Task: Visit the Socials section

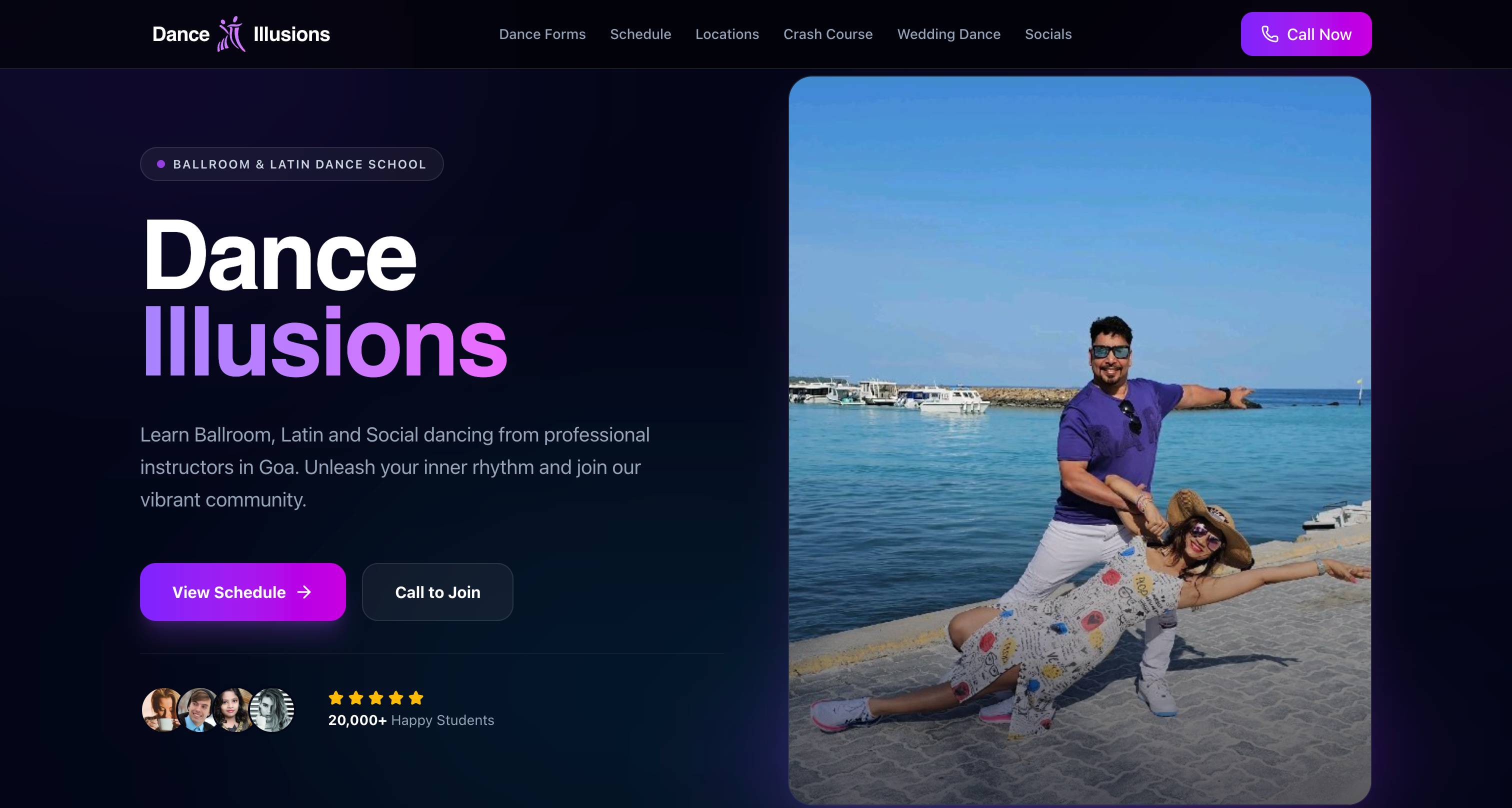Action: click(1048, 34)
